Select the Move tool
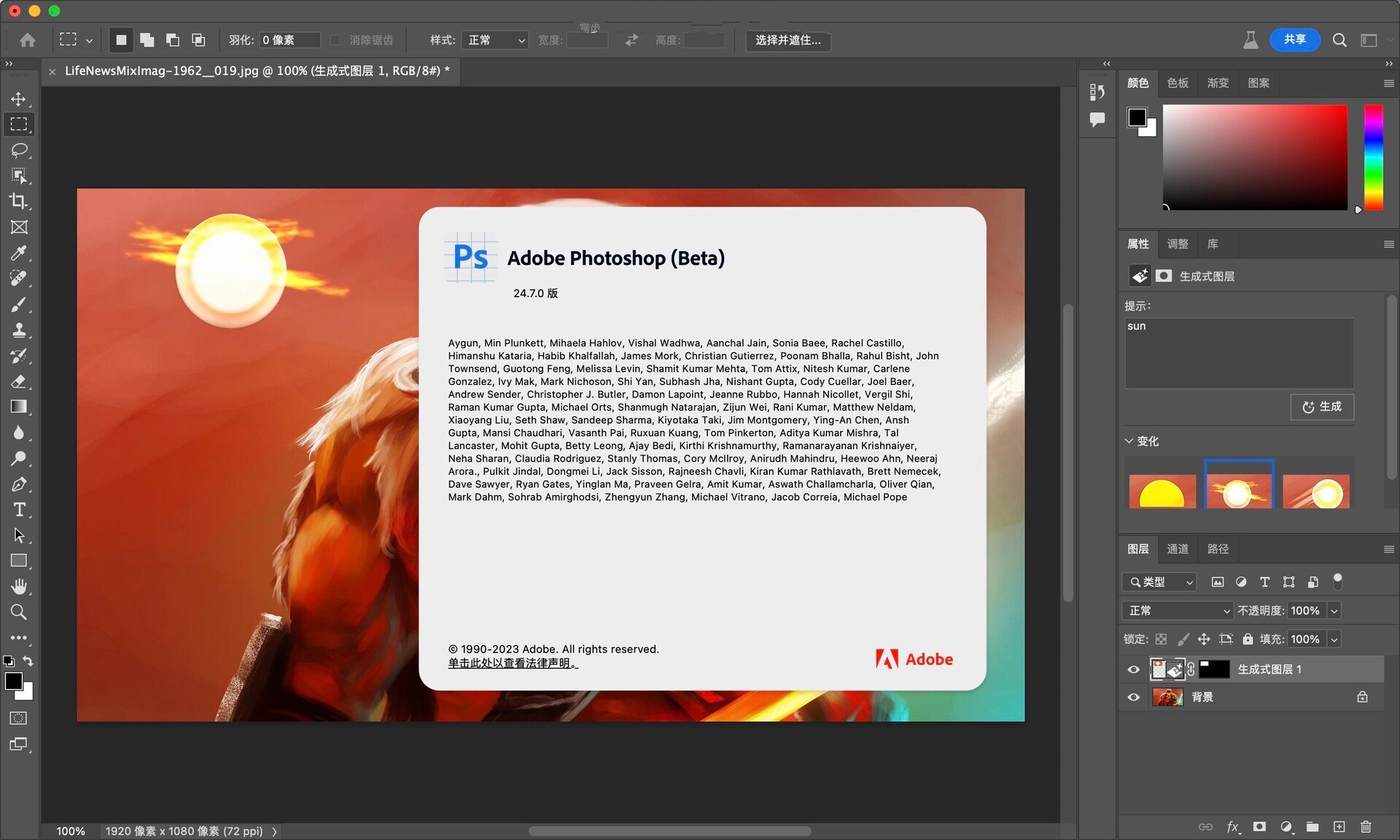The width and height of the screenshot is (1400, 840). [x=19, y=98]
